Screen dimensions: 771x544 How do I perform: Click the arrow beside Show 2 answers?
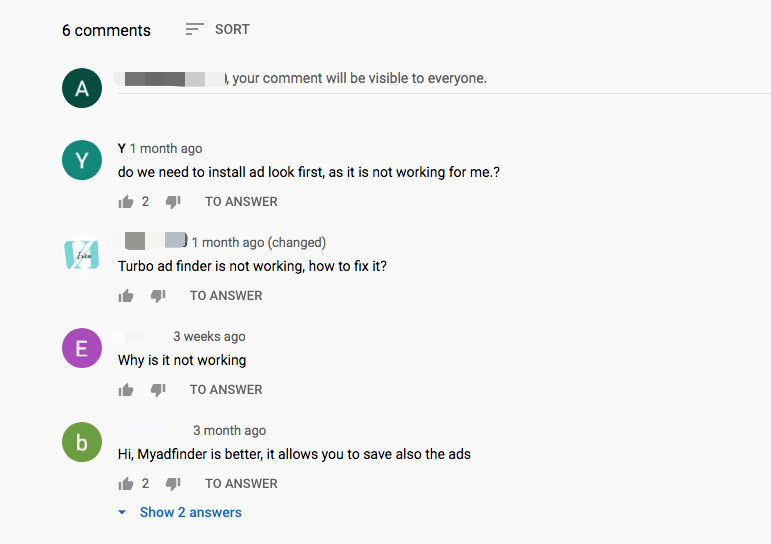tap(122, 513)
